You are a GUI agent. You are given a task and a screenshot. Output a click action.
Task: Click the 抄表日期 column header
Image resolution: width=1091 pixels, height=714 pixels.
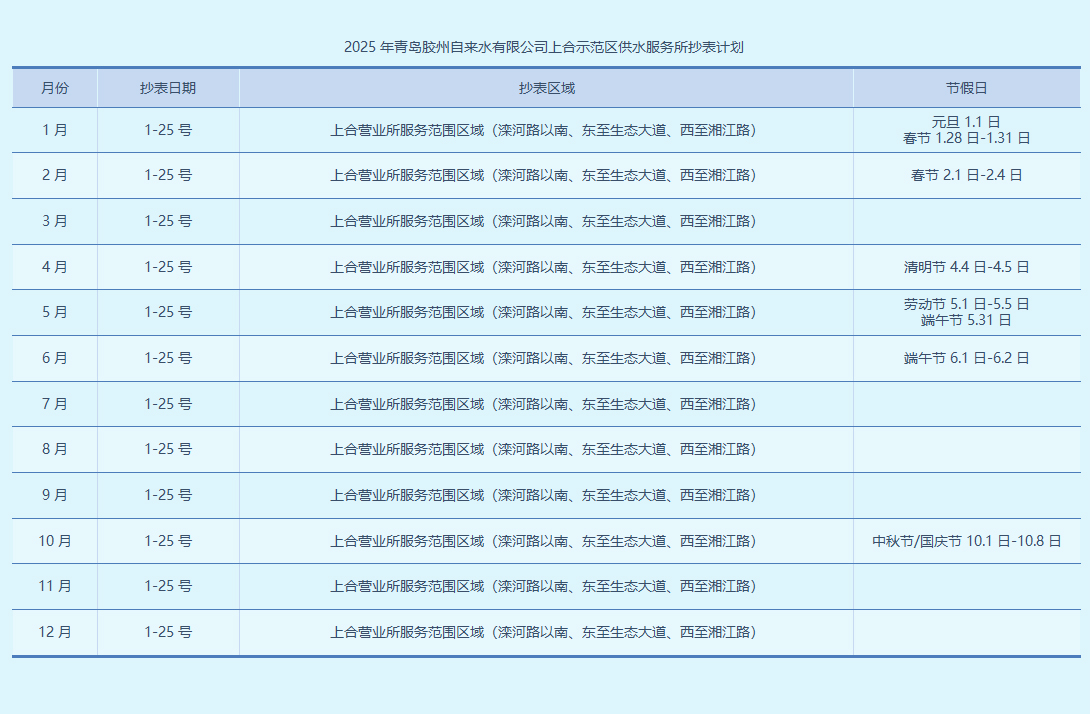(168, 88)
